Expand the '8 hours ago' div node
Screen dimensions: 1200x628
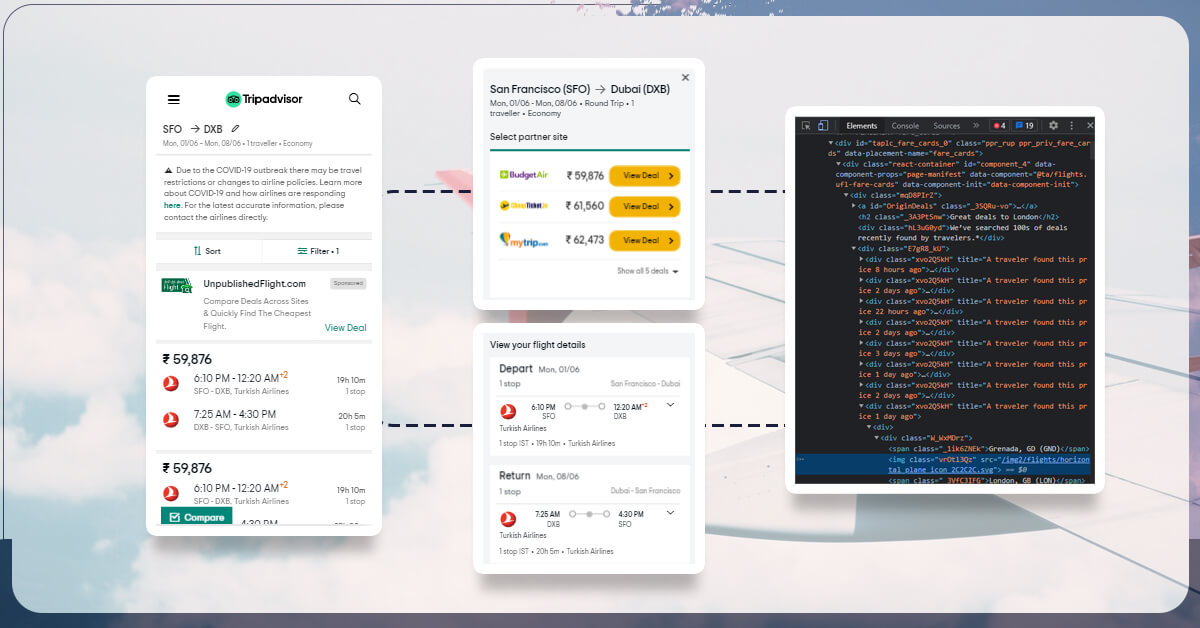[x=862, y=258]
